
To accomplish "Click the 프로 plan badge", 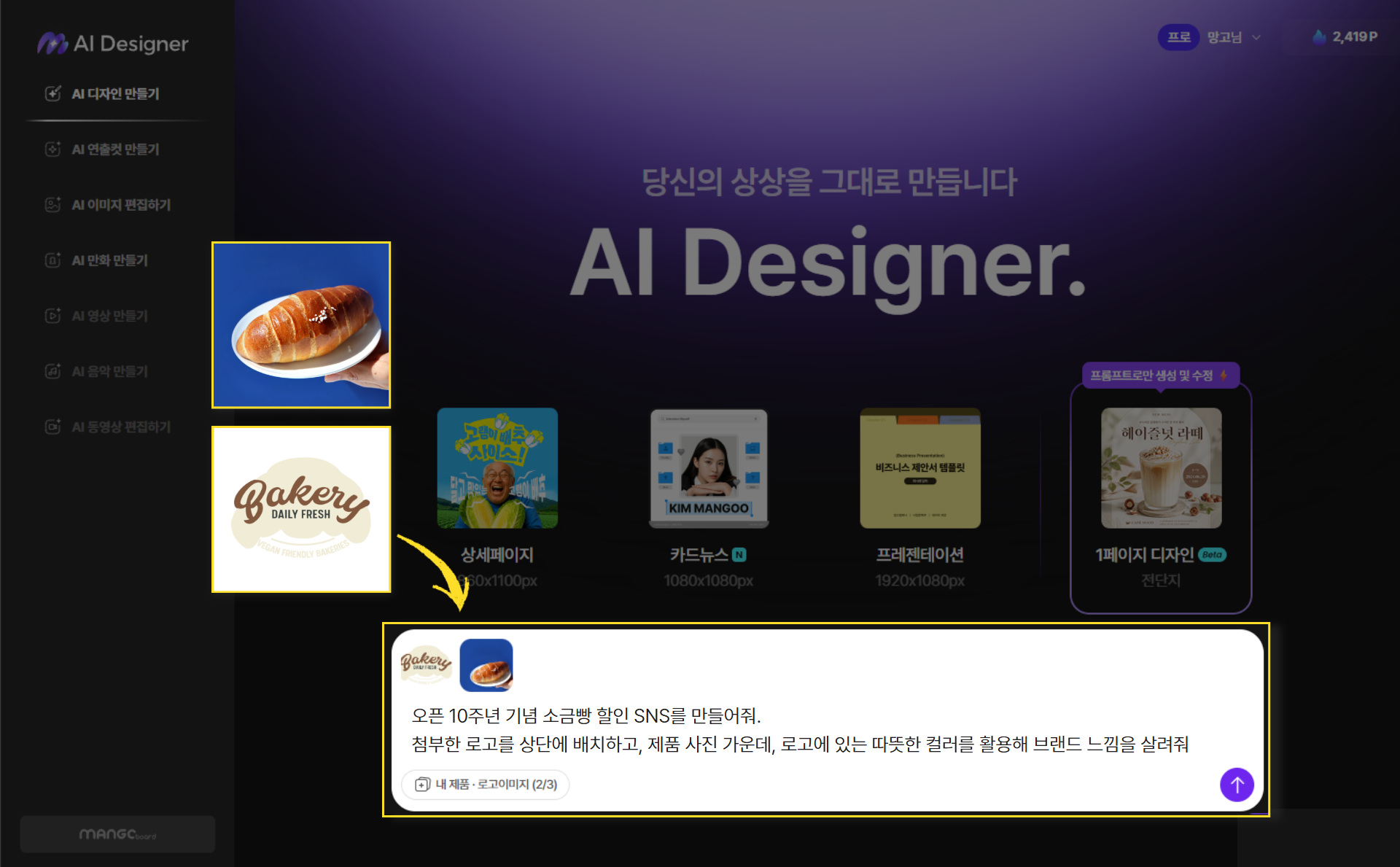I will 1178,37.
